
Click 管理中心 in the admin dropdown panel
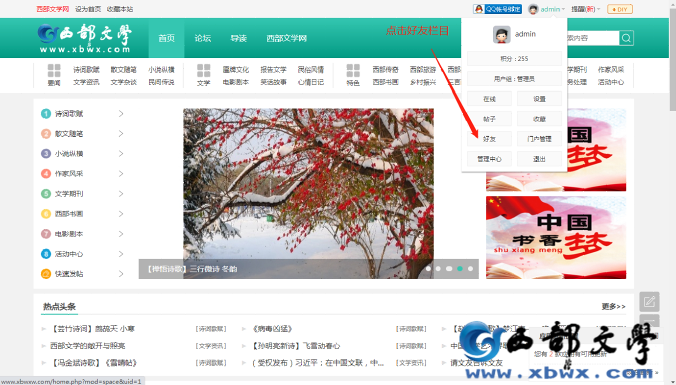click(x=489, y=159)
